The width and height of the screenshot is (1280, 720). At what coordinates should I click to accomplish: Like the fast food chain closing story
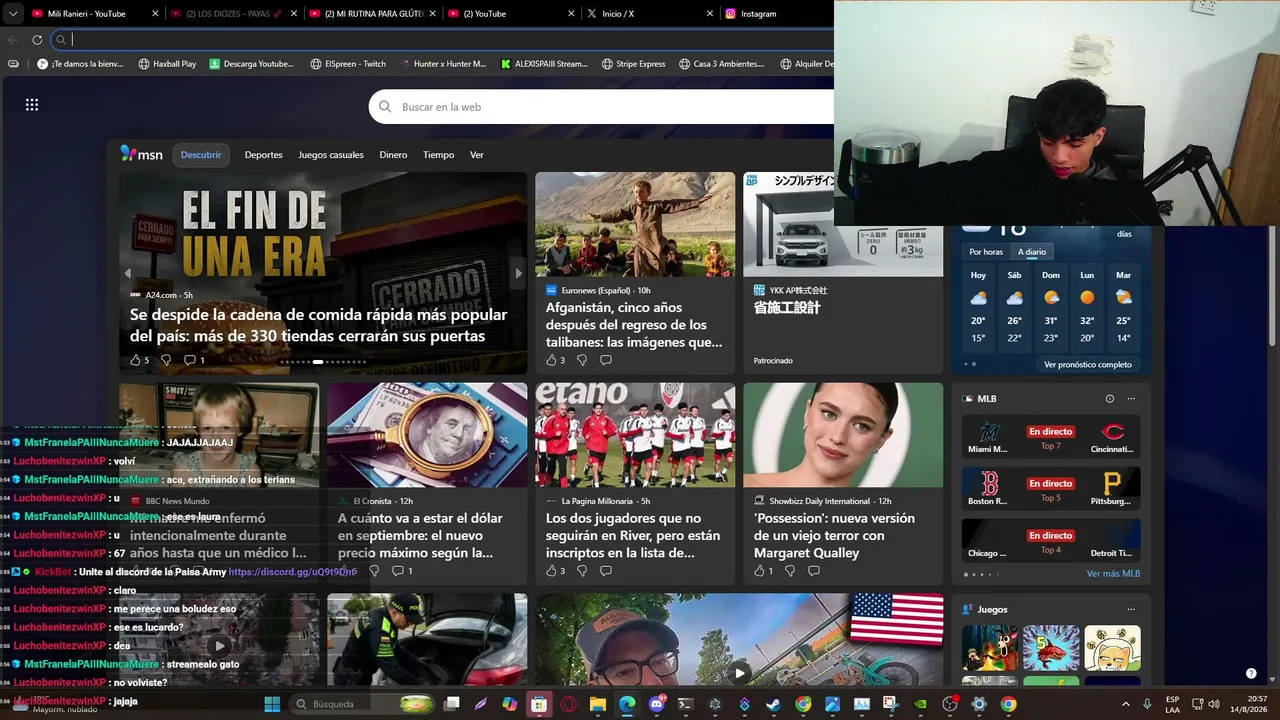139,360
